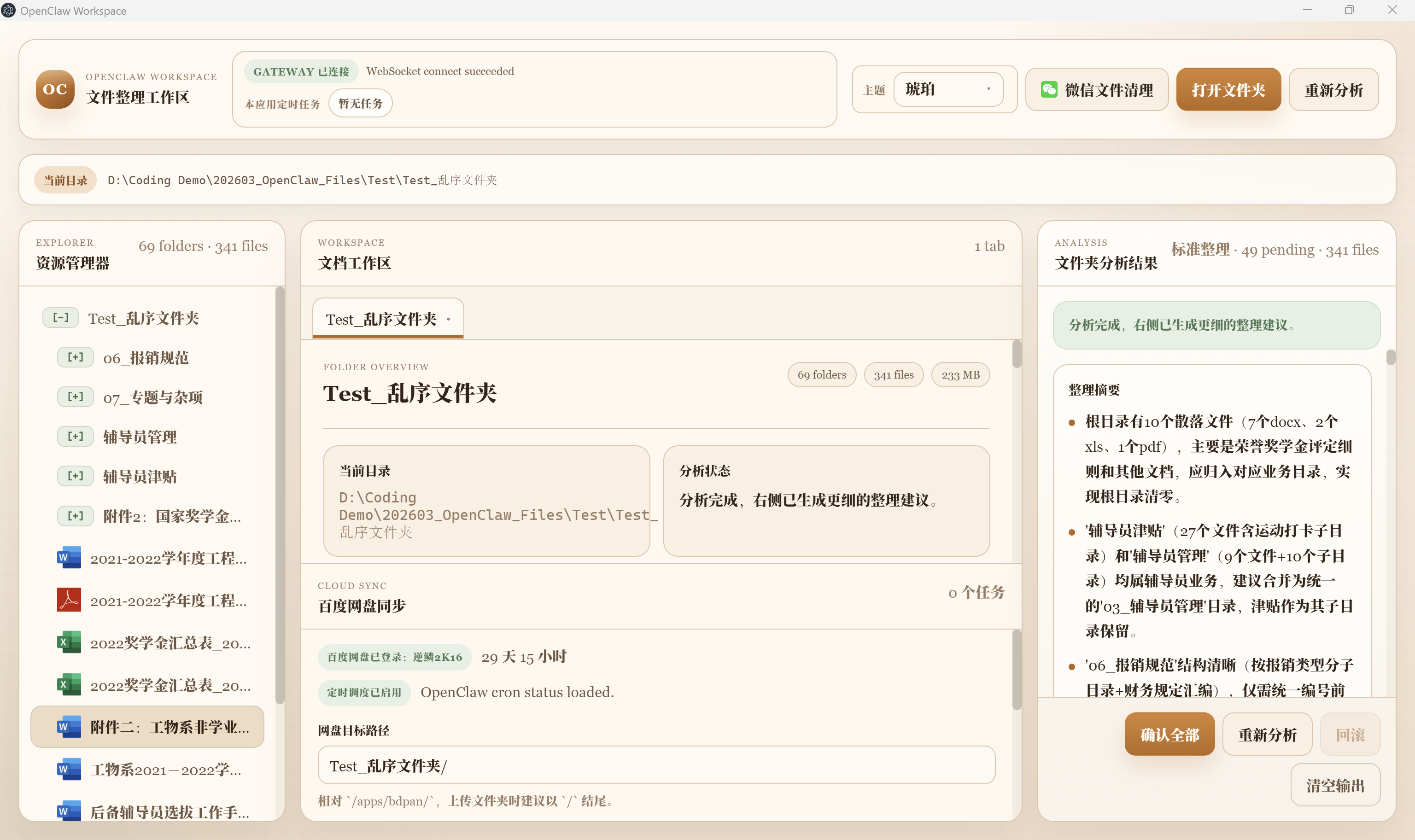Click the second 2022奖学金汇总表 Excel icon
1415x840 pixels.
pyautogui.click(x=69, y=685)
